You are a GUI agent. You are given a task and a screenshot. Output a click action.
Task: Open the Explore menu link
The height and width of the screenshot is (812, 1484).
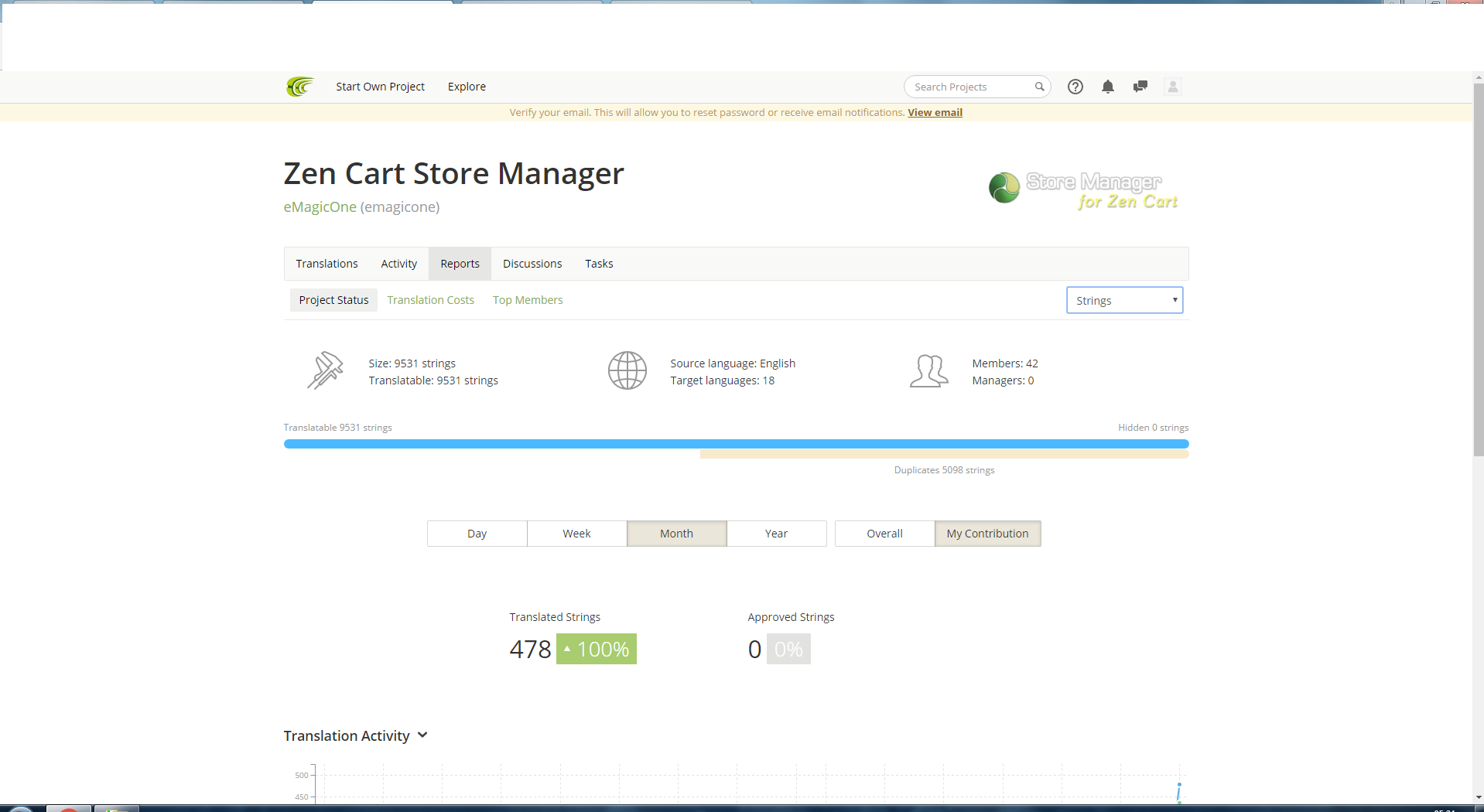(x=467, y=87)
